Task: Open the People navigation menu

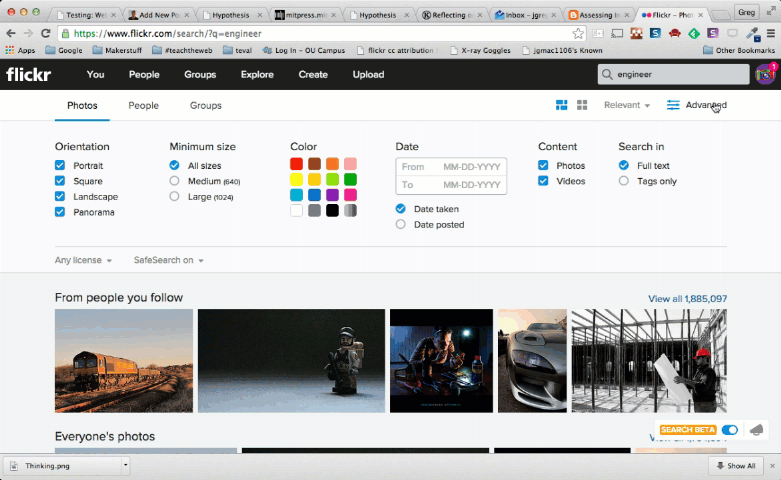Action: click(144, 74)
